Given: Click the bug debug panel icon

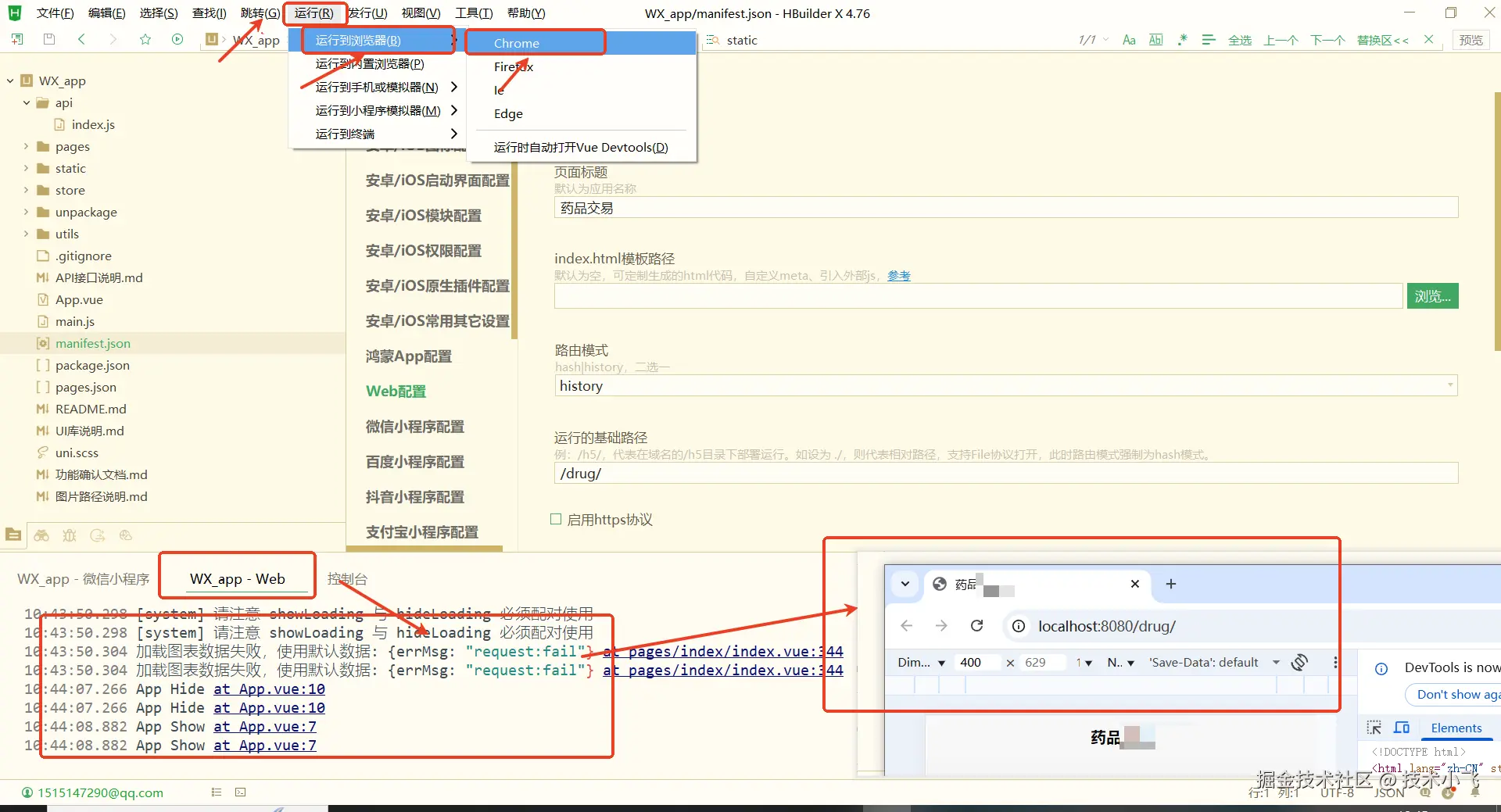Looking at the screenshot, I should click(x=70, y=535).
